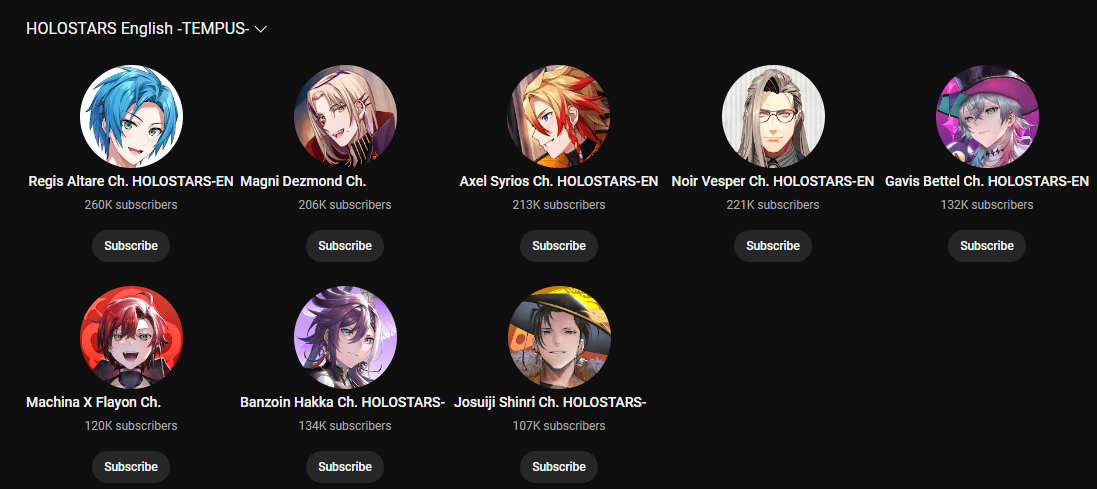Open Banzoin Hakka's channel avatar

click(345, 337)
